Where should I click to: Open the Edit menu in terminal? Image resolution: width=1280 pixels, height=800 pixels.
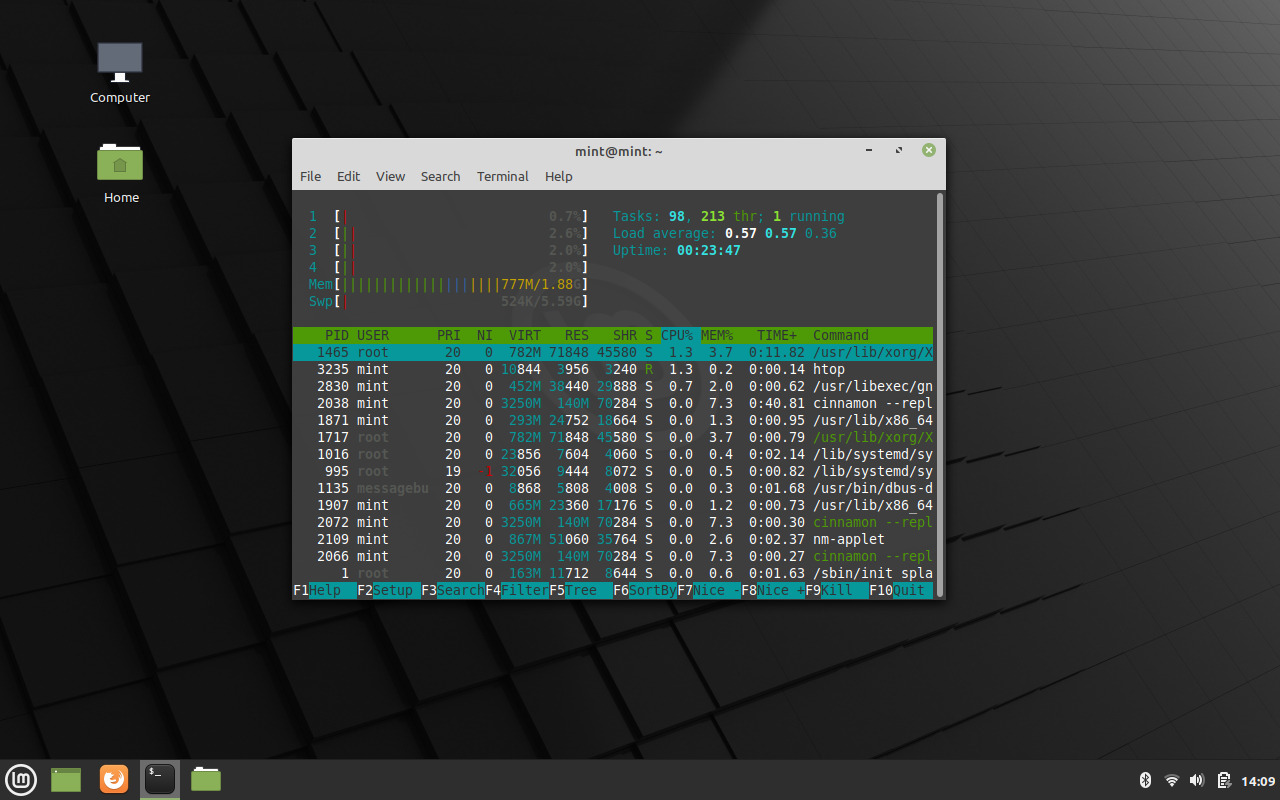(348, 176)
